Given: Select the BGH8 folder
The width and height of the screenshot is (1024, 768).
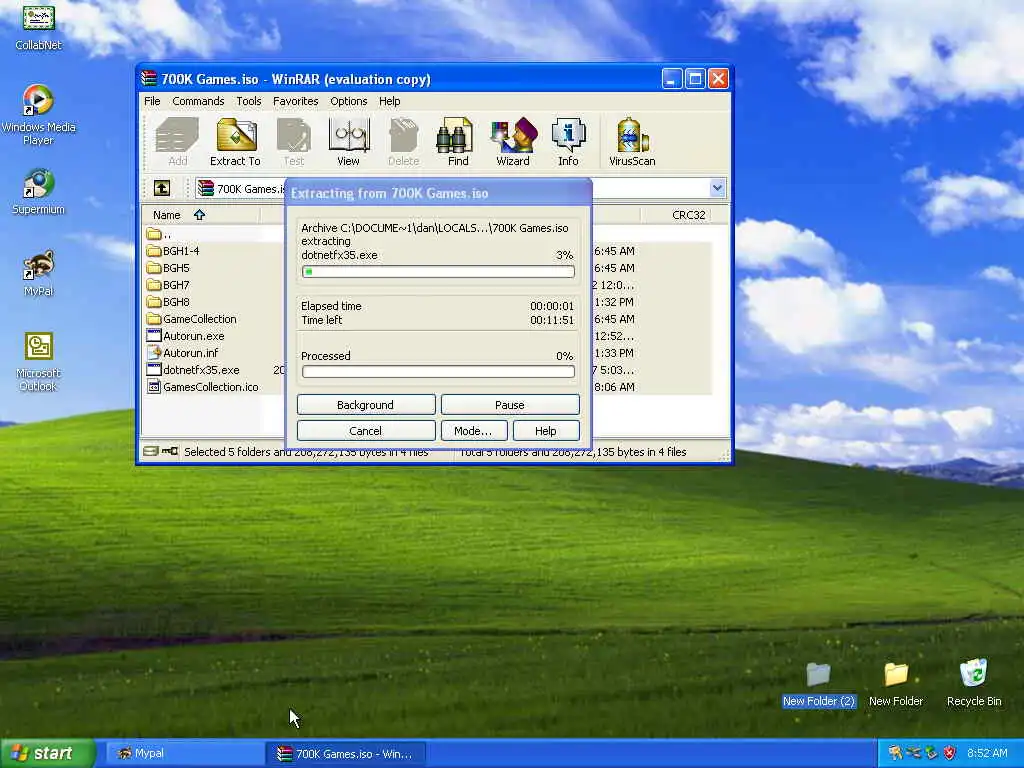Looking at the screenshot, I should pyautogui.click(x=168, y=302).
